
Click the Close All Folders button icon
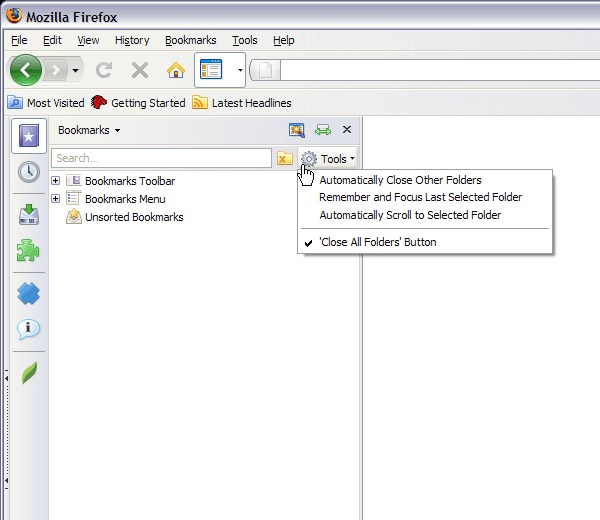(x=285, y=158)
